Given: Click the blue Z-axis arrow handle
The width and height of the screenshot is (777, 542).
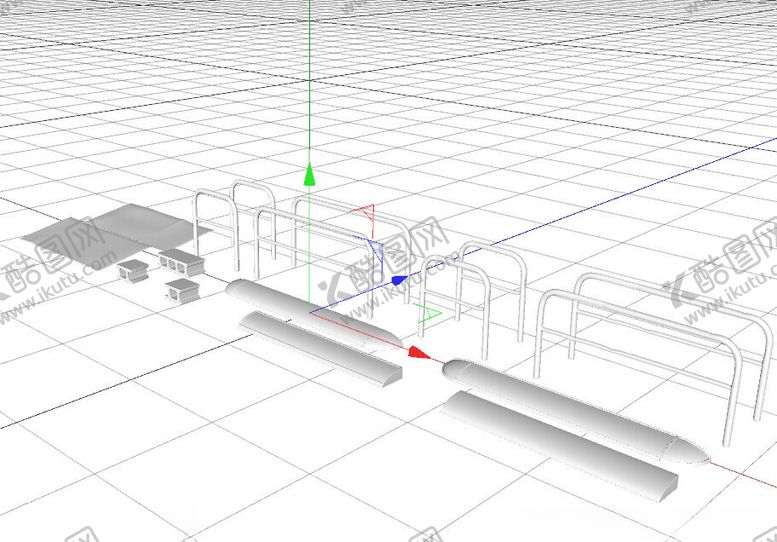Looking at the screenshot, I should point(399,280).
